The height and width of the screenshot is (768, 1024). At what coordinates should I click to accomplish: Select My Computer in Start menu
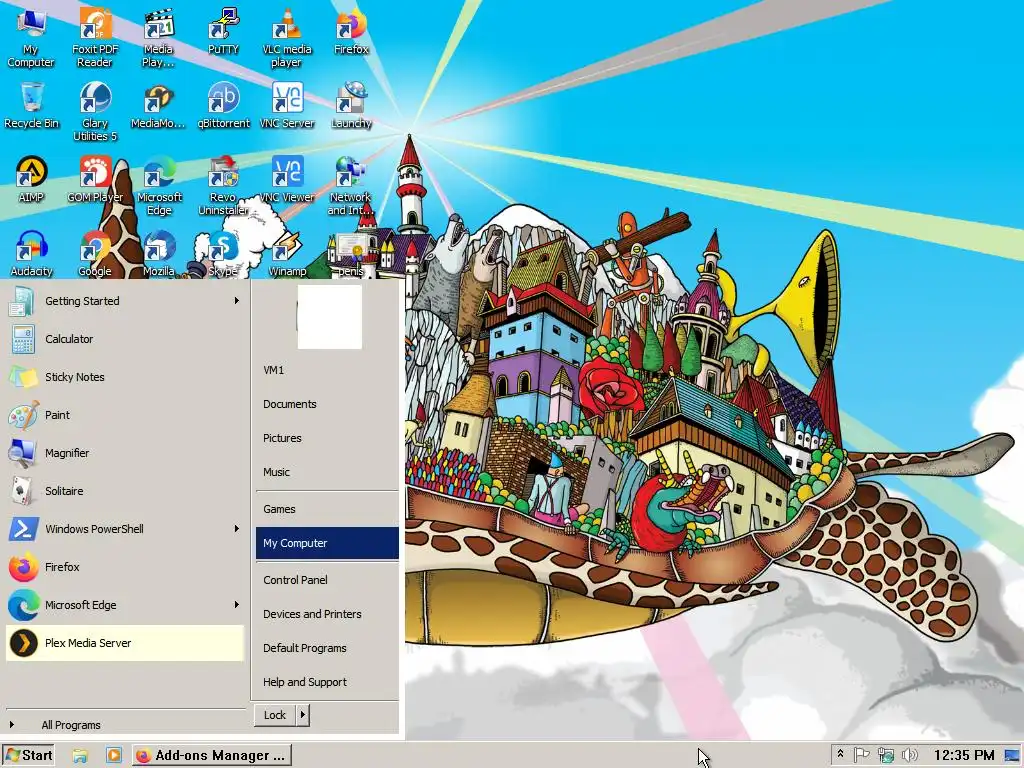pos(327,543)
